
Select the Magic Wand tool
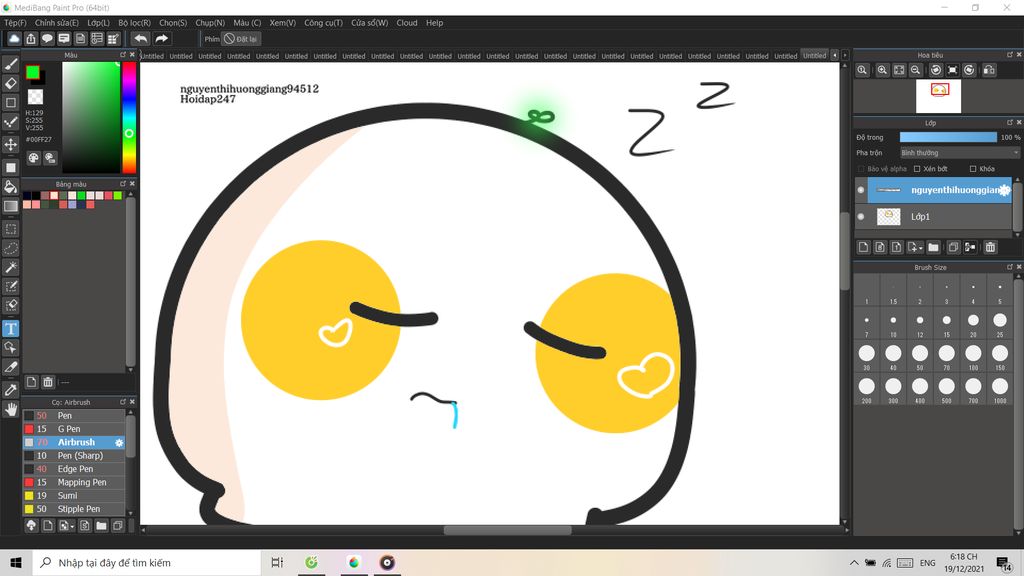click(10, 267)
